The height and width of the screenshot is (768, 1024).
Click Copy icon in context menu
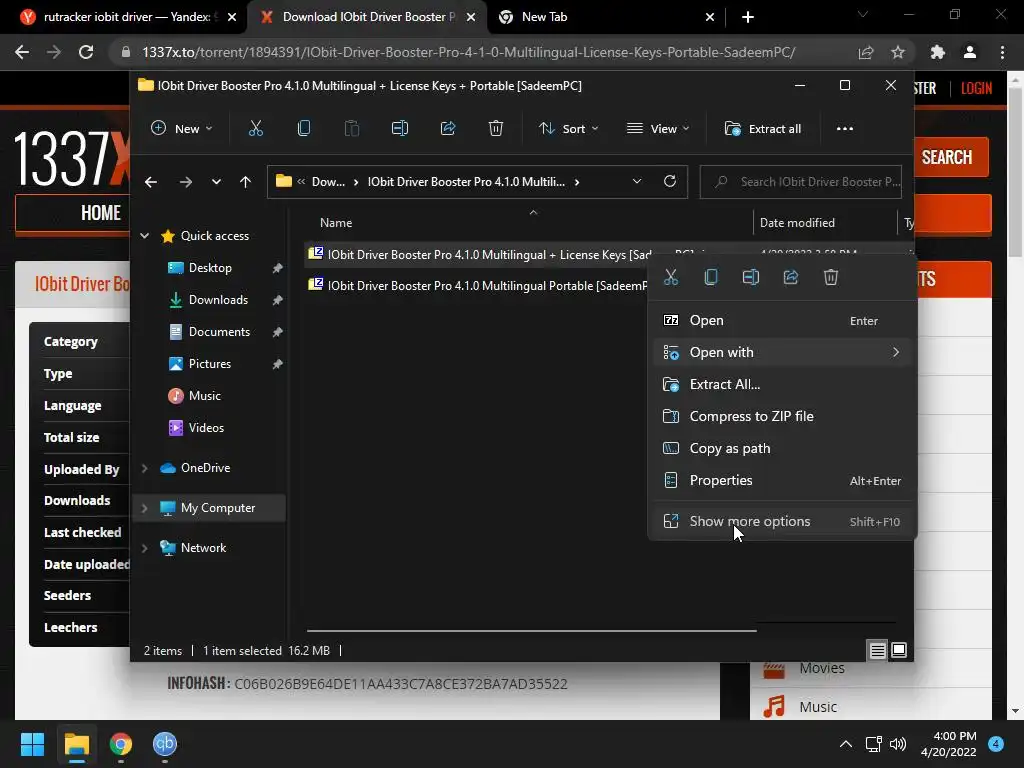(x=711, y=278)
